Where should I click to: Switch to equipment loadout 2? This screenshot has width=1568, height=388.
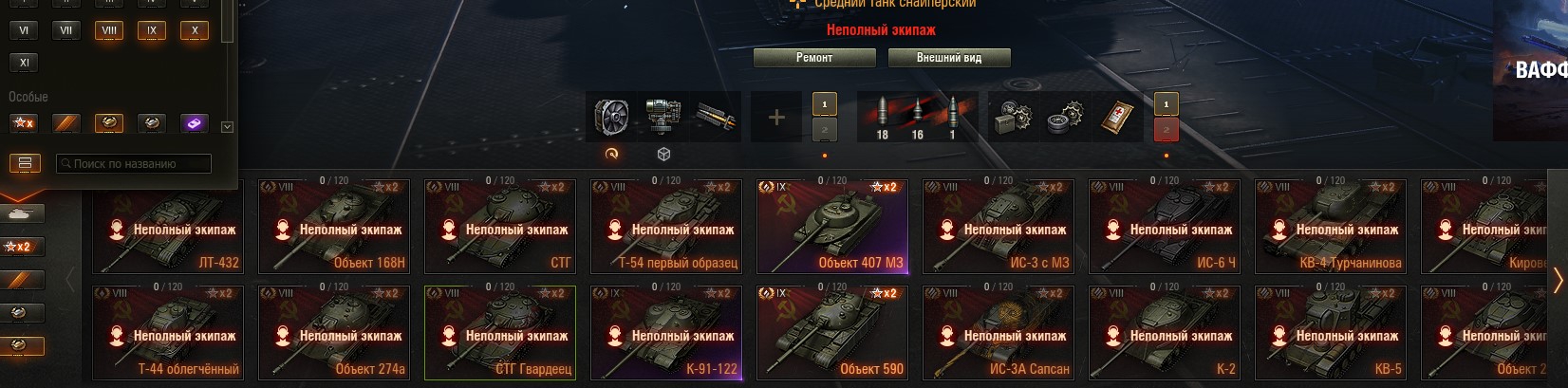[825, 130]
